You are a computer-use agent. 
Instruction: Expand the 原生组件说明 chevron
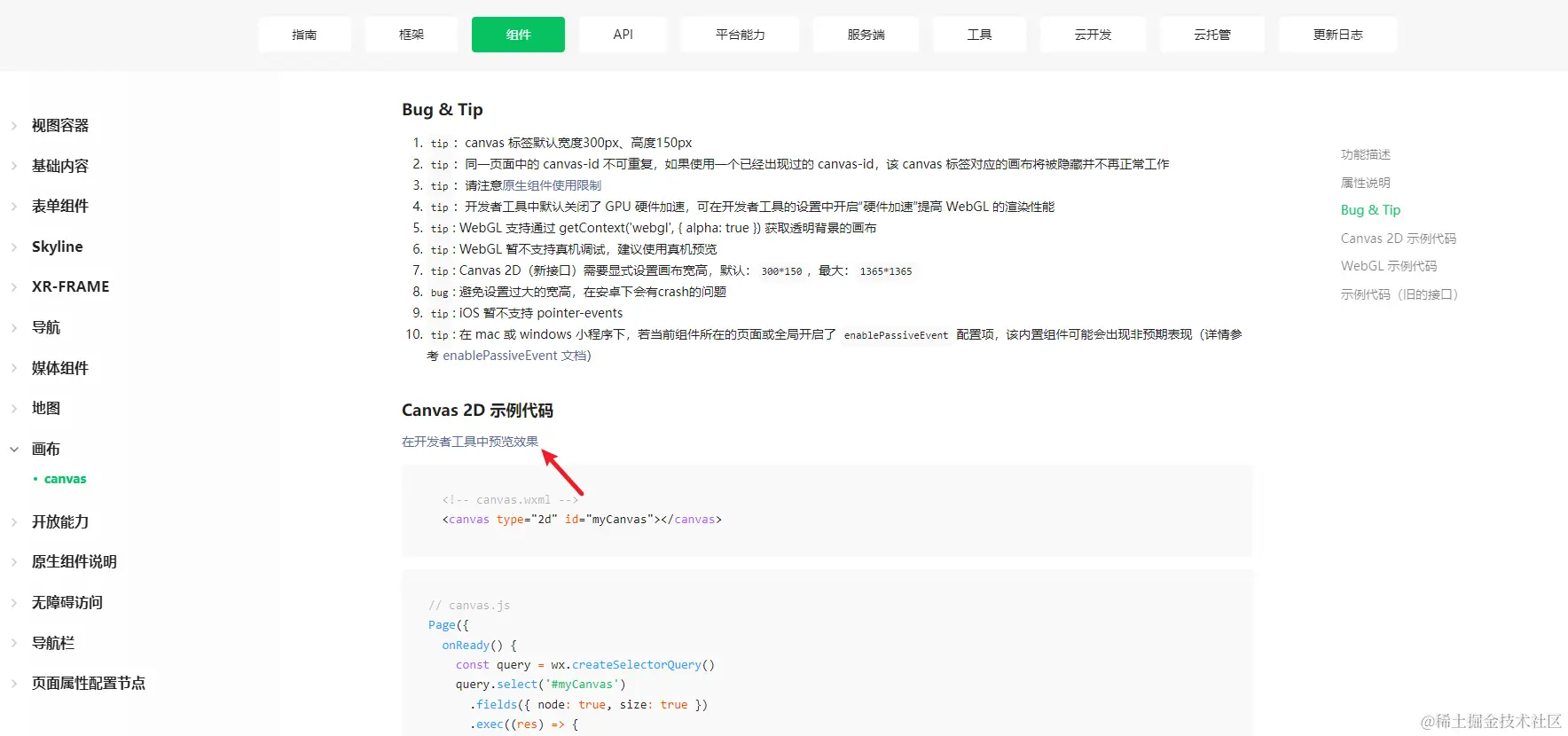pyautogui.click(x=14, y=562)
